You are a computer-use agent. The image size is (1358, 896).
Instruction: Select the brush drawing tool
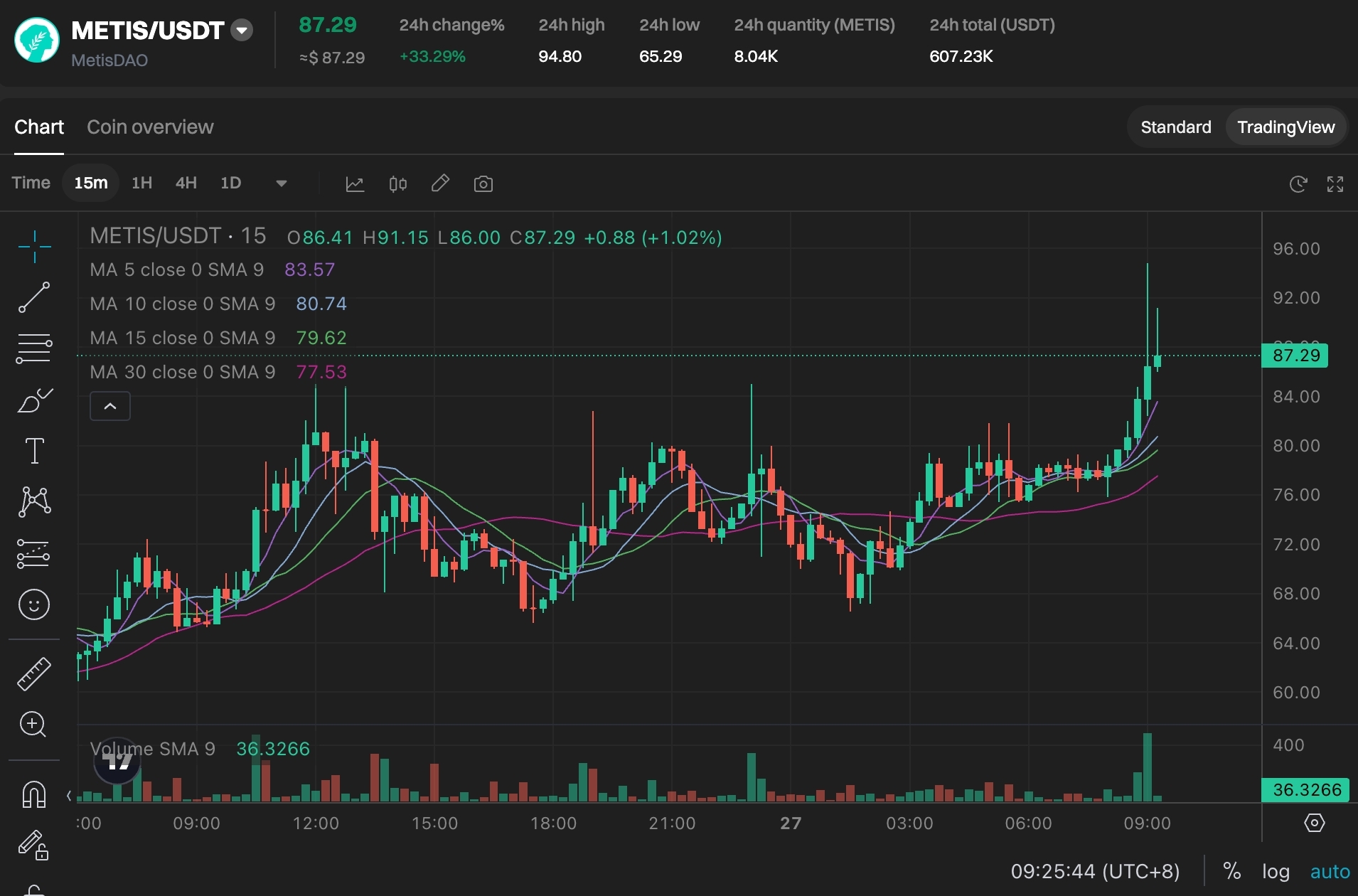pos(34,400)
